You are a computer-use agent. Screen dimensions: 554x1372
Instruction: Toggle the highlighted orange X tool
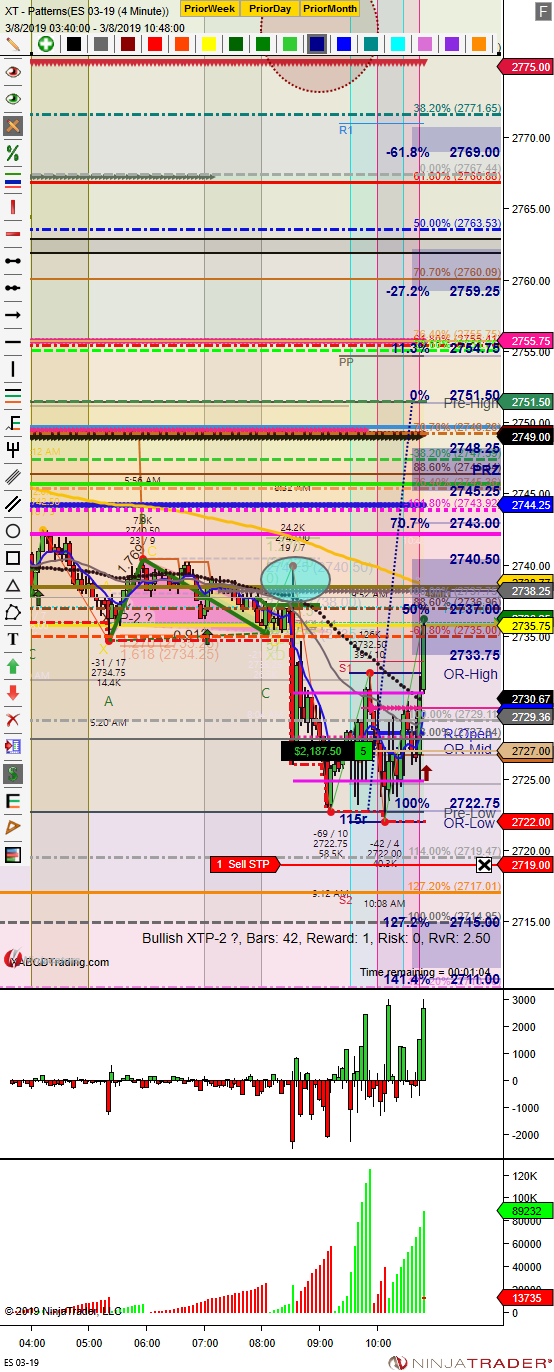pos(13,126)
